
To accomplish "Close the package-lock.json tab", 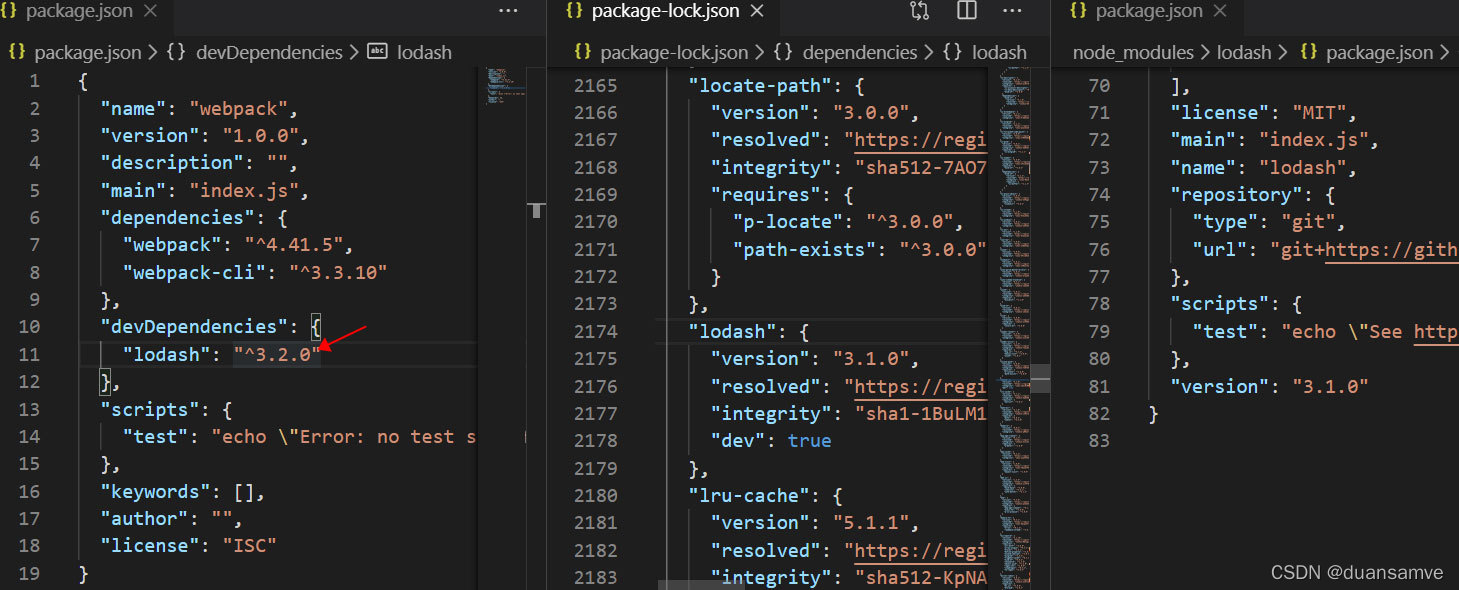I will (758, 12).
